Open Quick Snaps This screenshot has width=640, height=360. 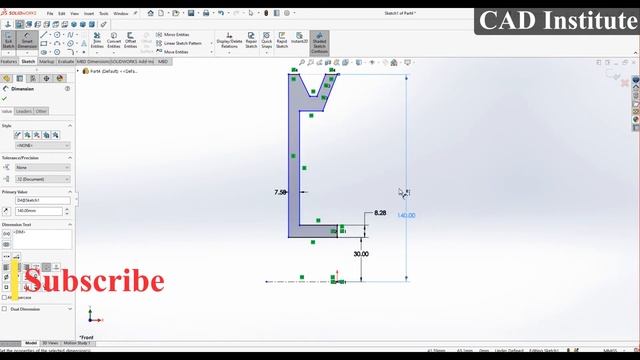[267, 40]
